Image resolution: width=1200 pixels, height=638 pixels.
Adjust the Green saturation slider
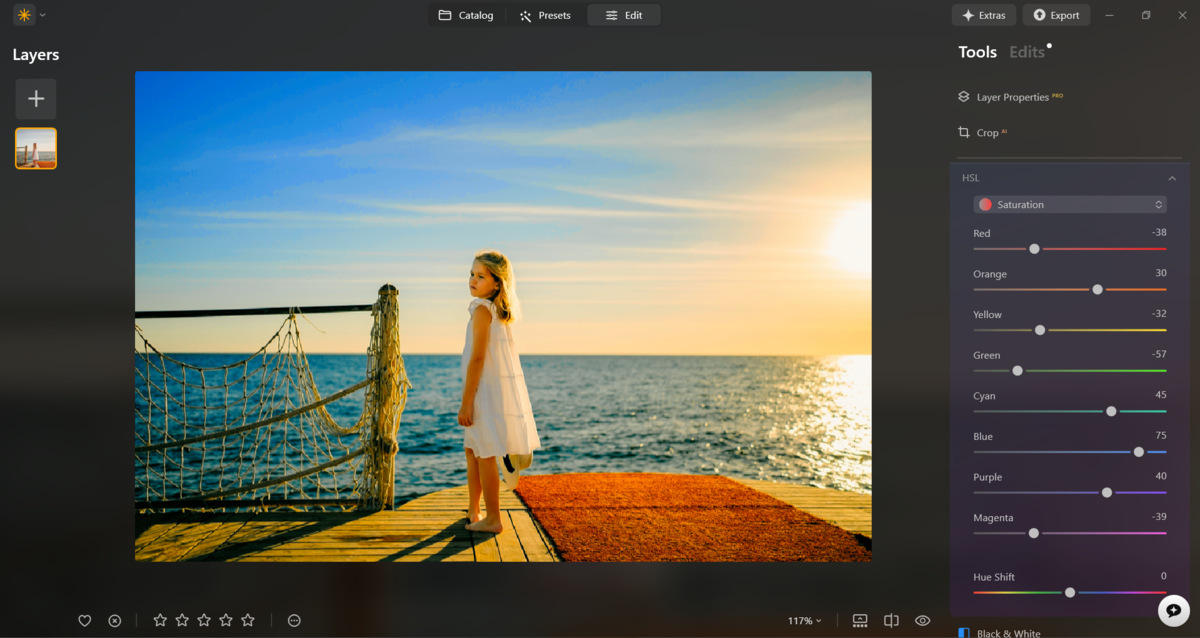[1017, 371]
